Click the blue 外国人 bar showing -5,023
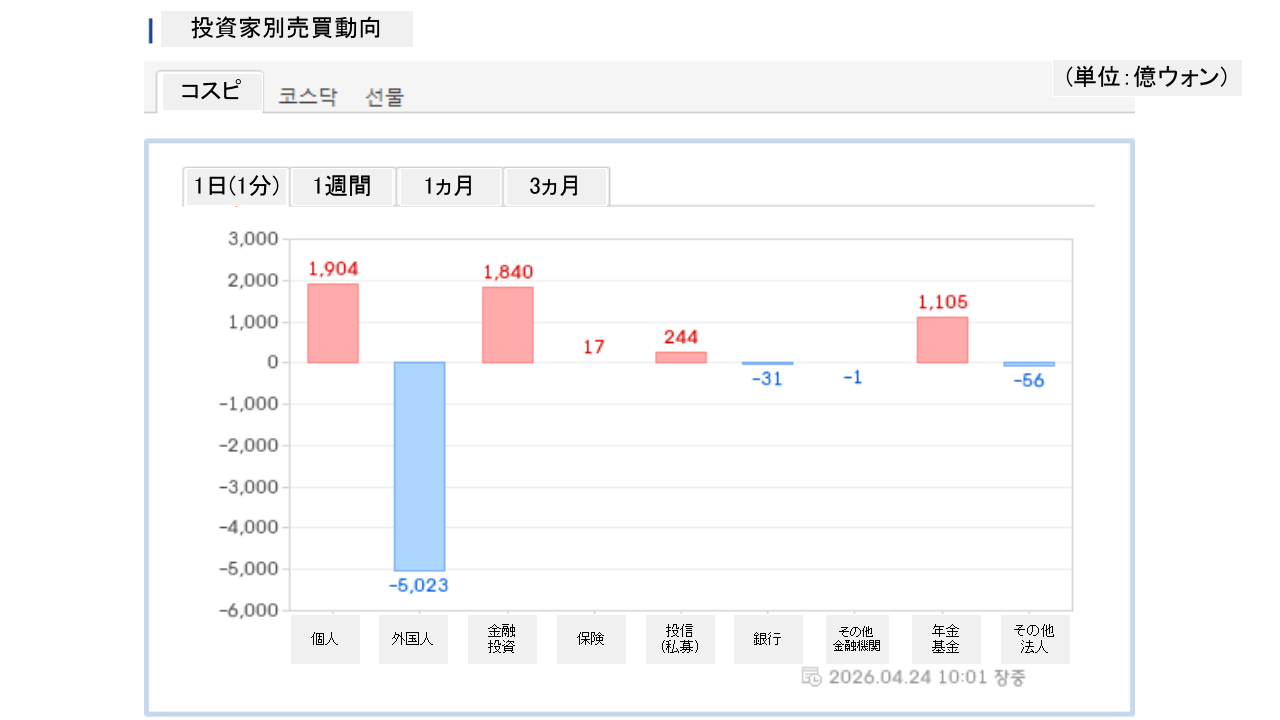The height and width of the screenshot is (720, 1280). (x=419, y=466)
